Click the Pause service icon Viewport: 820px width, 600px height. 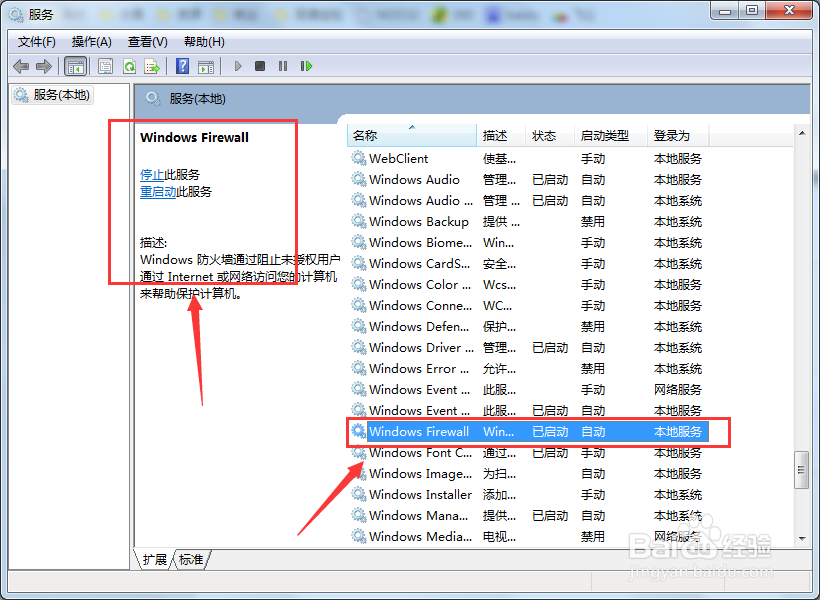click(x=283, y=66)
